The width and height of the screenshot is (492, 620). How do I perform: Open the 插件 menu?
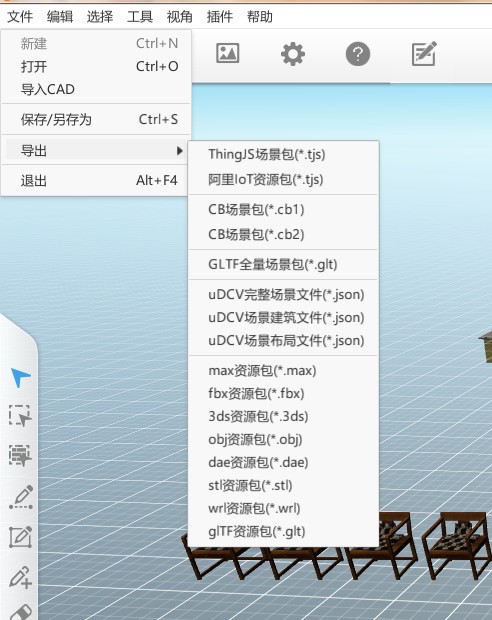220,17
